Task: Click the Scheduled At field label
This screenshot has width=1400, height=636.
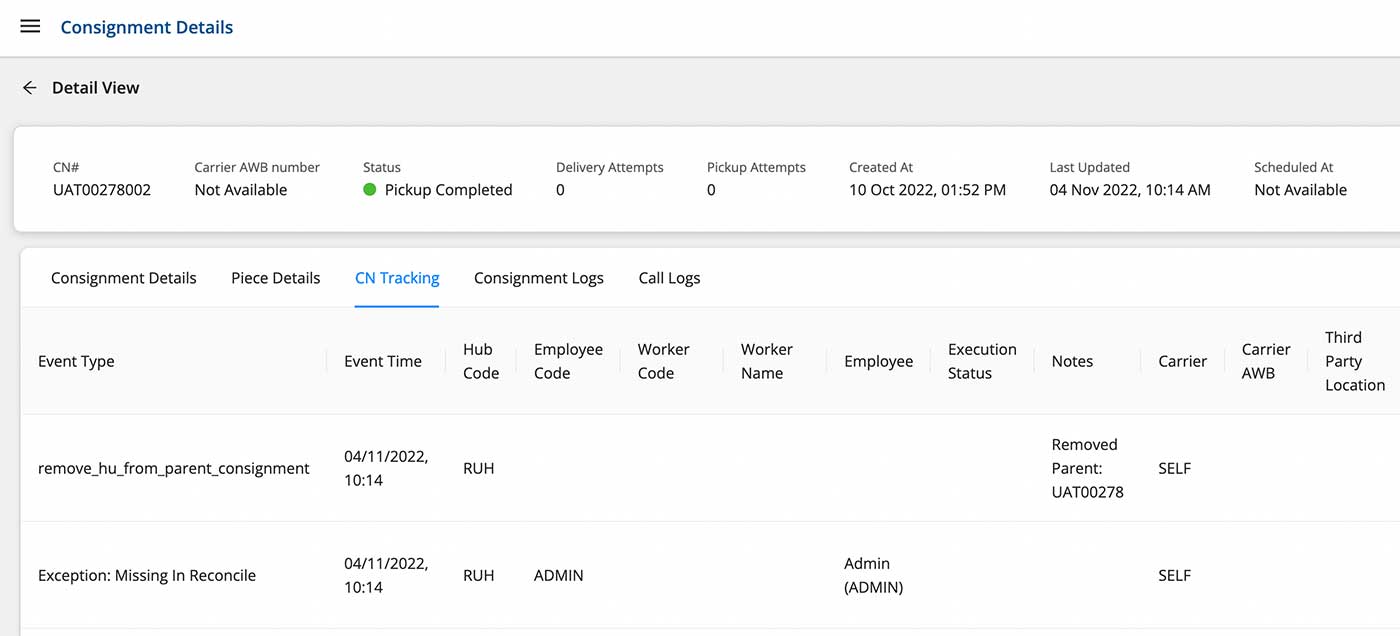Action: [1294, 167]
